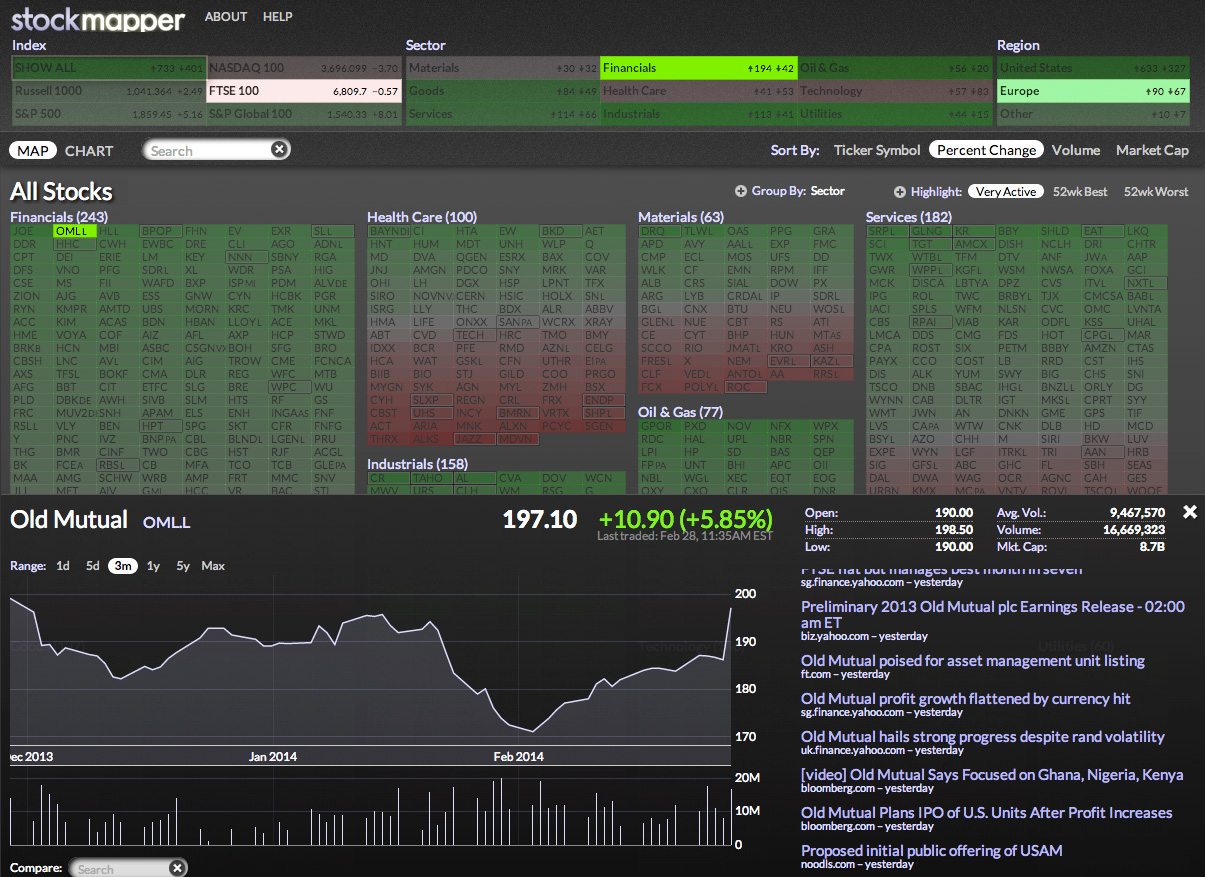Open Old Mutual poised for asset management article
1205x877 pixels.
point(973,661)
